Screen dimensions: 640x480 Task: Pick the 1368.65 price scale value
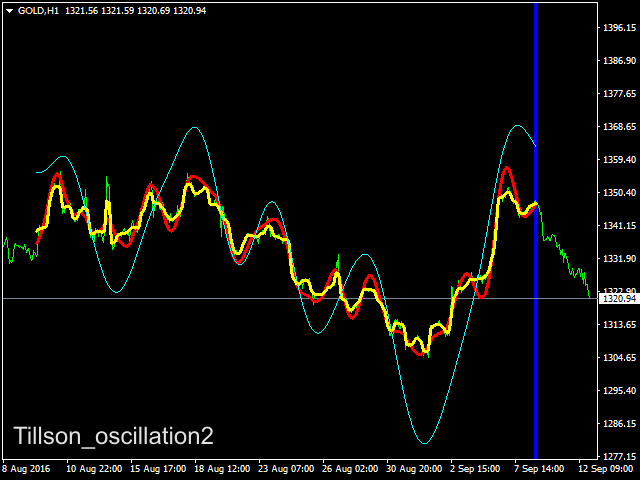619,127
